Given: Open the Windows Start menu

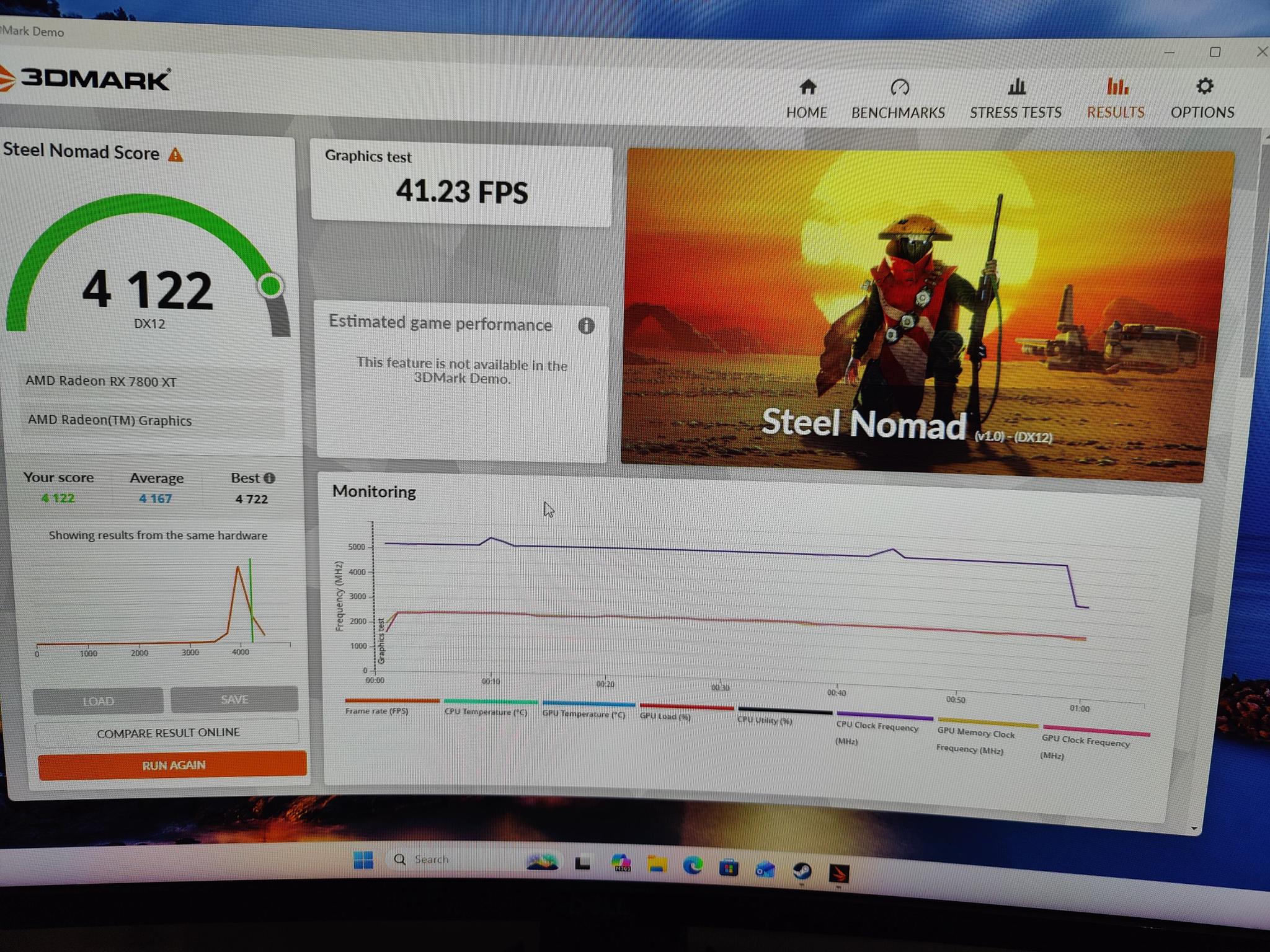Looking at the screenshot, I should point(363,860).
